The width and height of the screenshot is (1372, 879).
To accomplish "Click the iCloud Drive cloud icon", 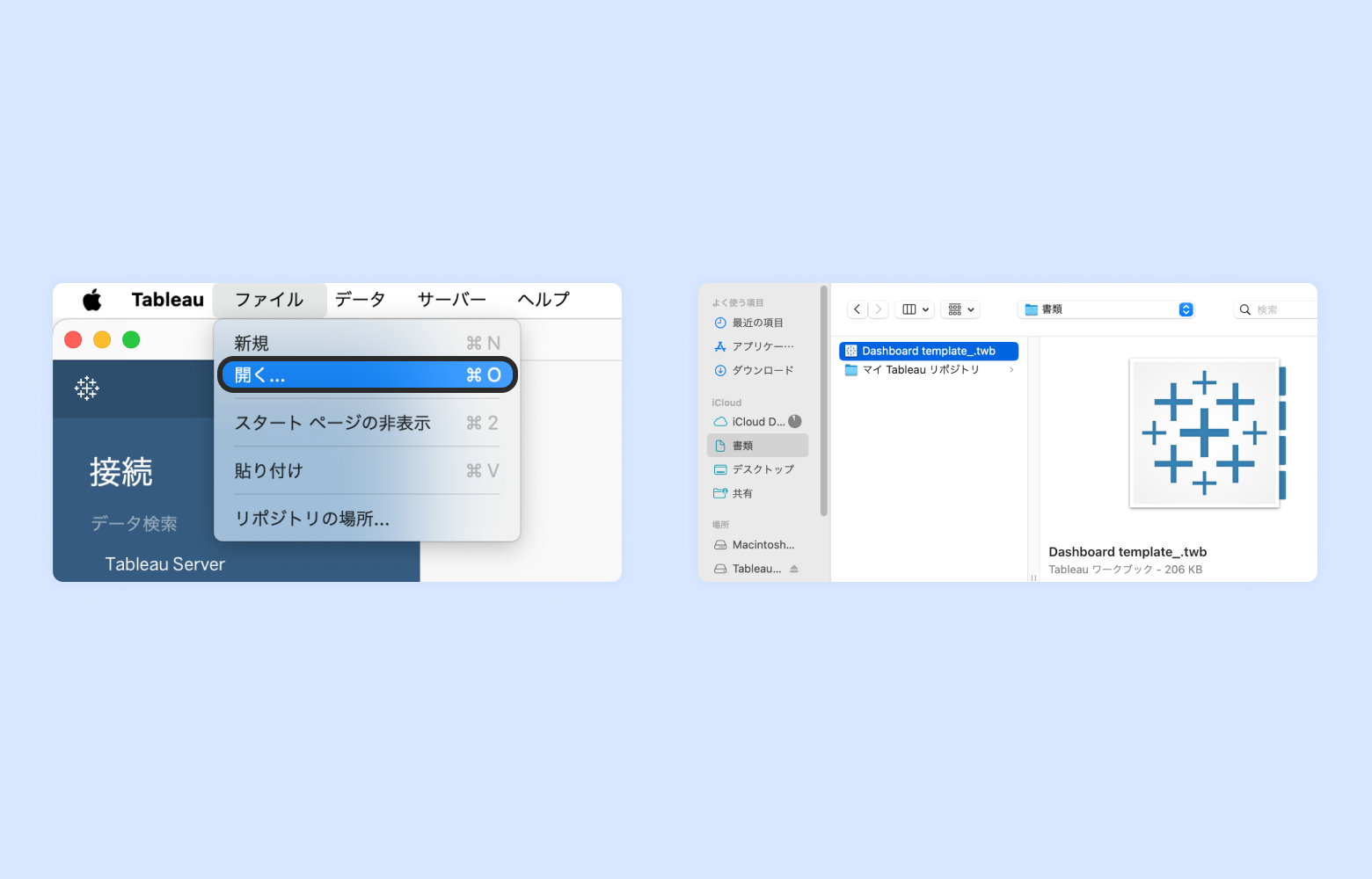I will point(720,422).
